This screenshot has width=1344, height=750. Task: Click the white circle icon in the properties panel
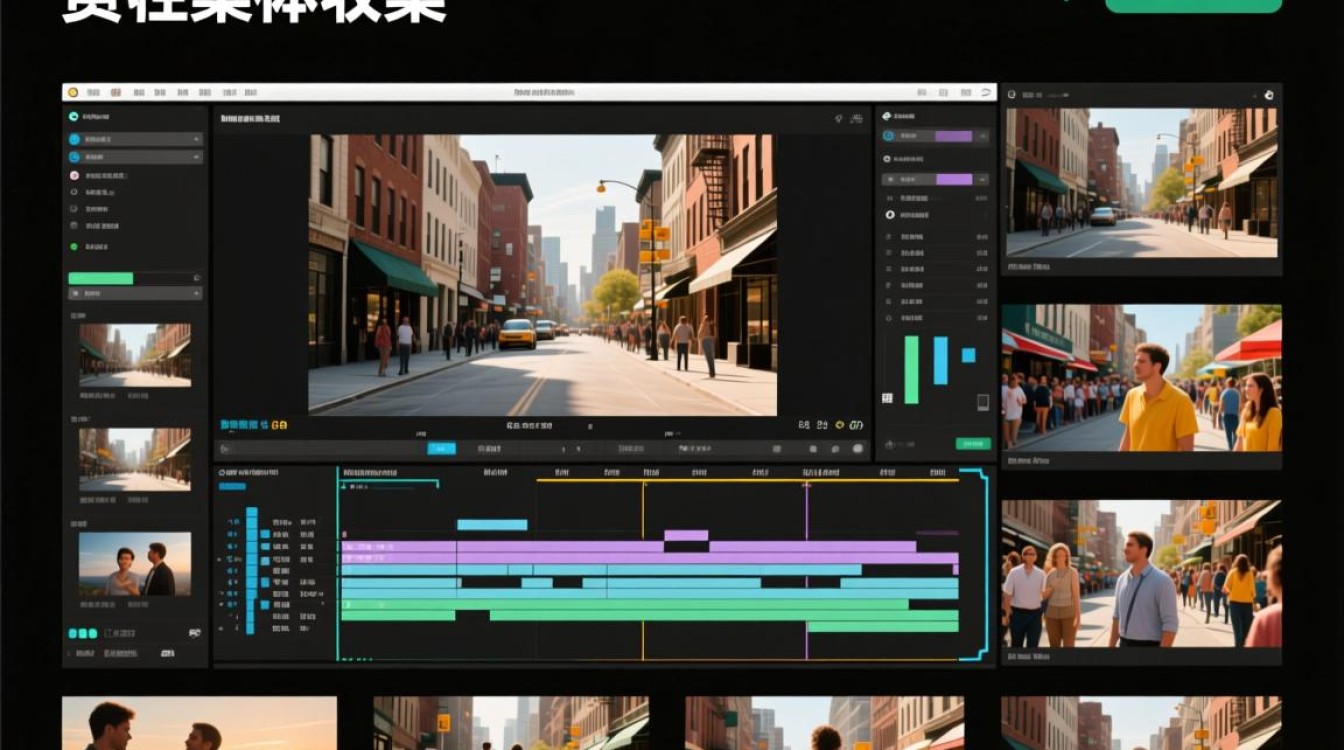[890, 215]
